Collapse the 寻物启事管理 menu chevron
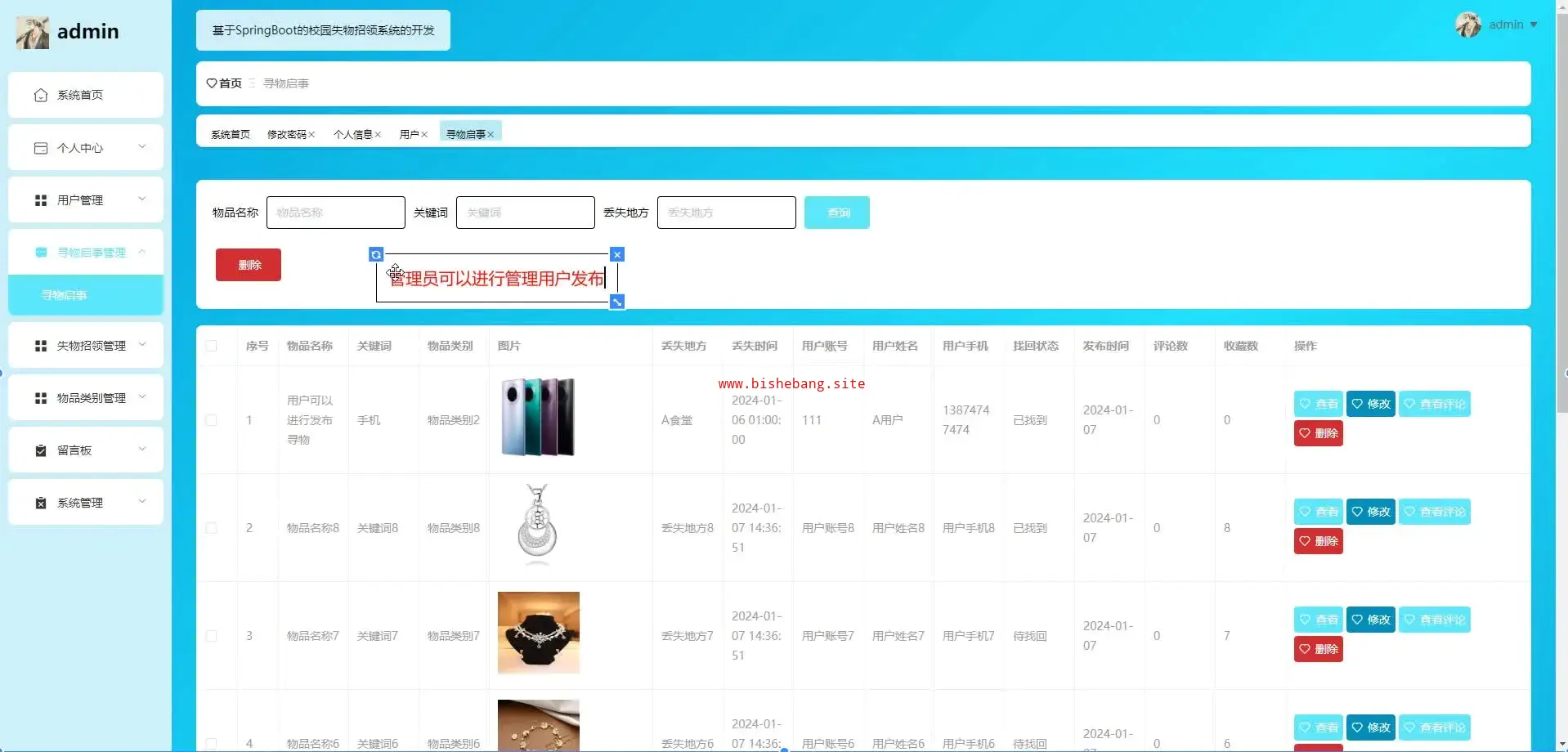This screenshot has height=752, width=1568. coord(142,252)
